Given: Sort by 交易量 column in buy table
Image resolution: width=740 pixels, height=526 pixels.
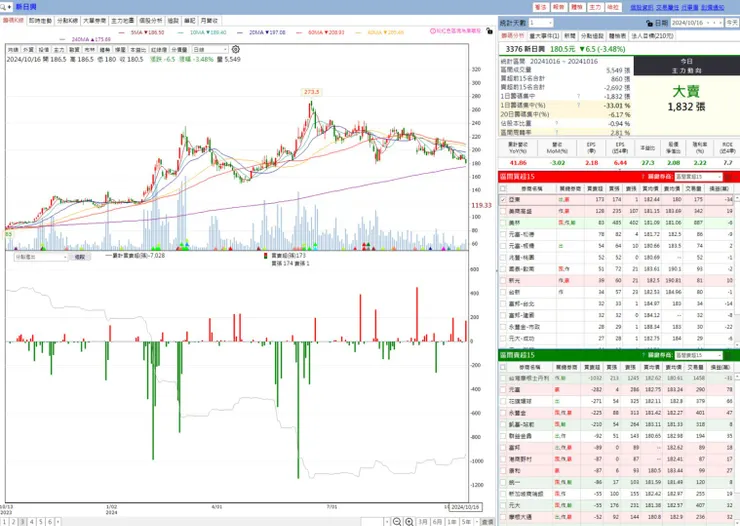Looking at the screenshot, I should [694, 188].
